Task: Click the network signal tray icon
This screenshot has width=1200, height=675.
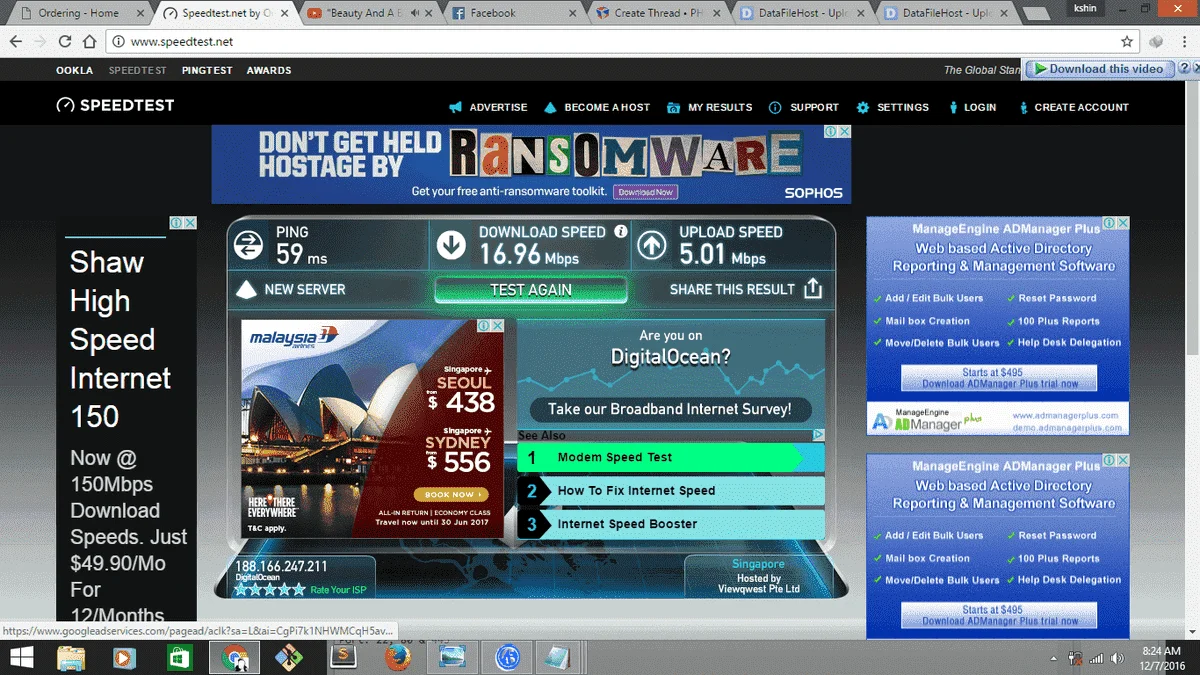Action: click(x=1097, y=658)
